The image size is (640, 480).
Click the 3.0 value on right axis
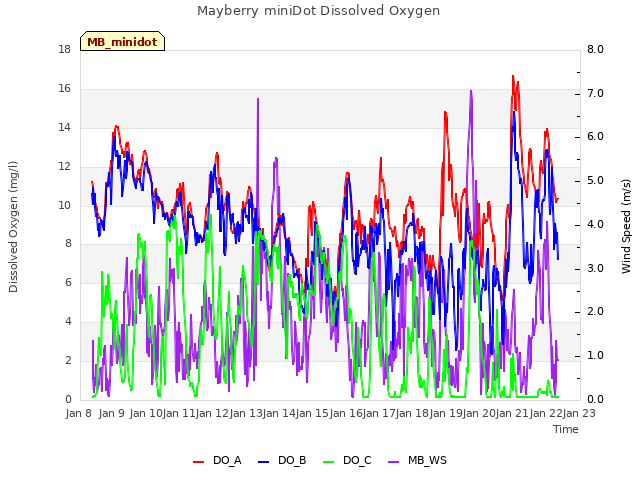click(595, 269)
